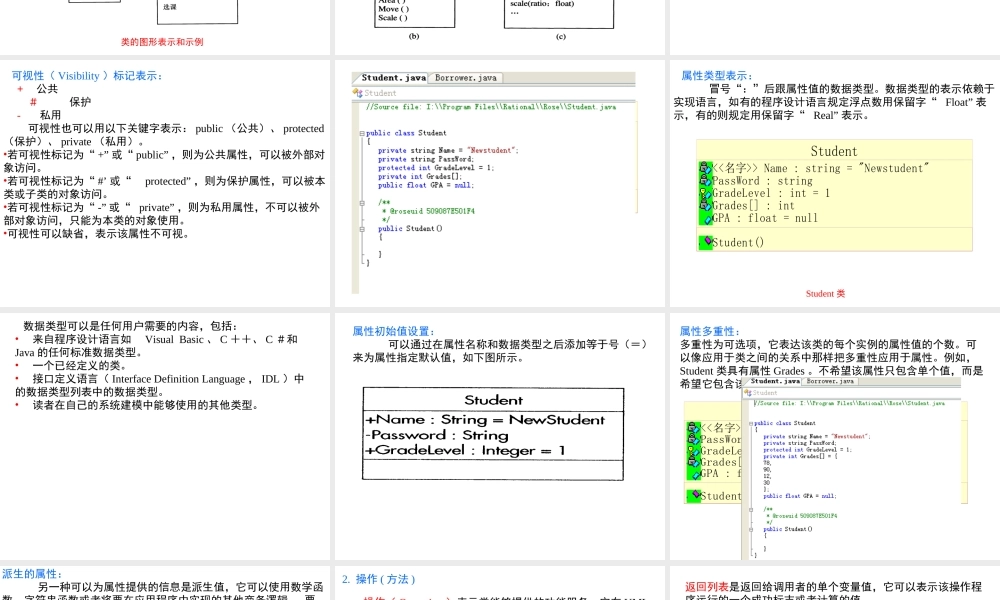The height and width of the screenshot is (600, 1000).
Task: Click the Student navigation icon in the multiplicity code window
Action: pos(748,393)
